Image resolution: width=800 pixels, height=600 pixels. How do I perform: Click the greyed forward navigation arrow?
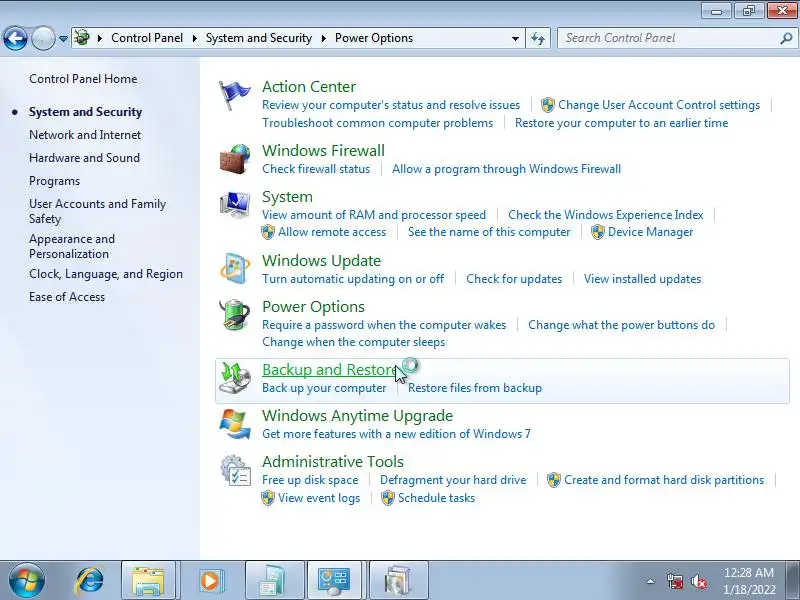(x=43, y=38)
